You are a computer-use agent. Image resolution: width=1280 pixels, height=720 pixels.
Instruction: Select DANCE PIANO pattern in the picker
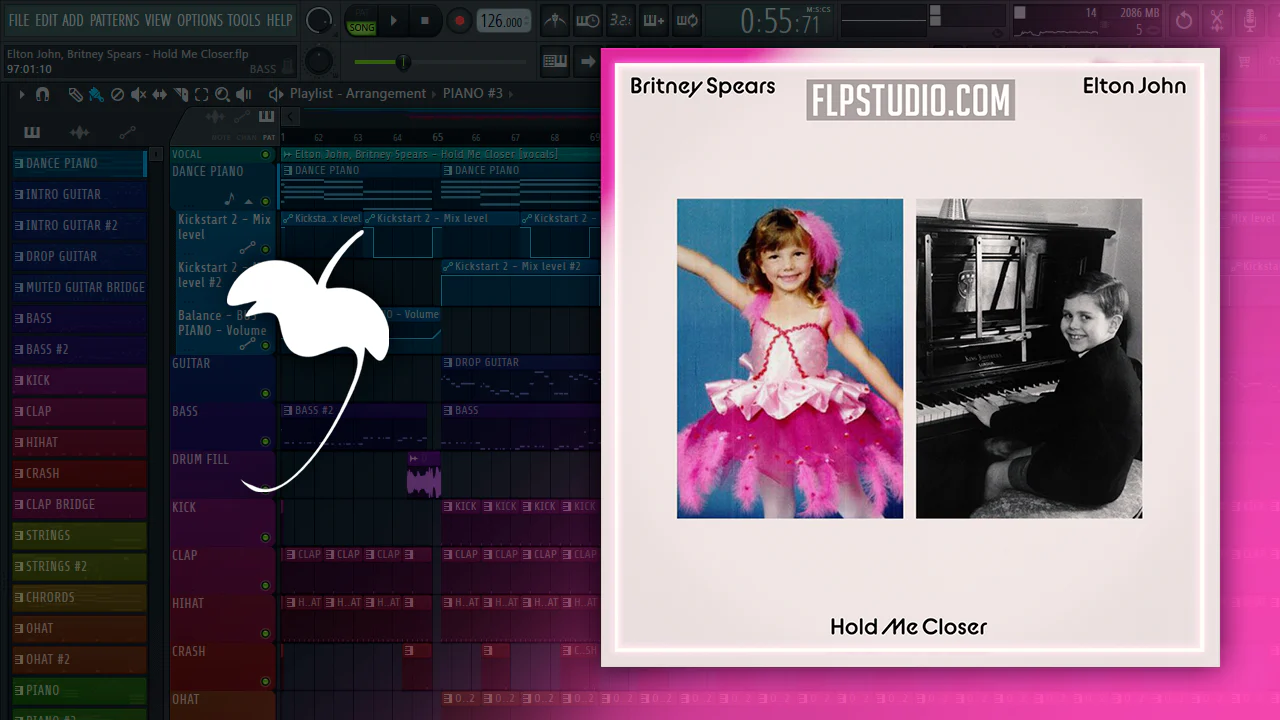[79, 163]
